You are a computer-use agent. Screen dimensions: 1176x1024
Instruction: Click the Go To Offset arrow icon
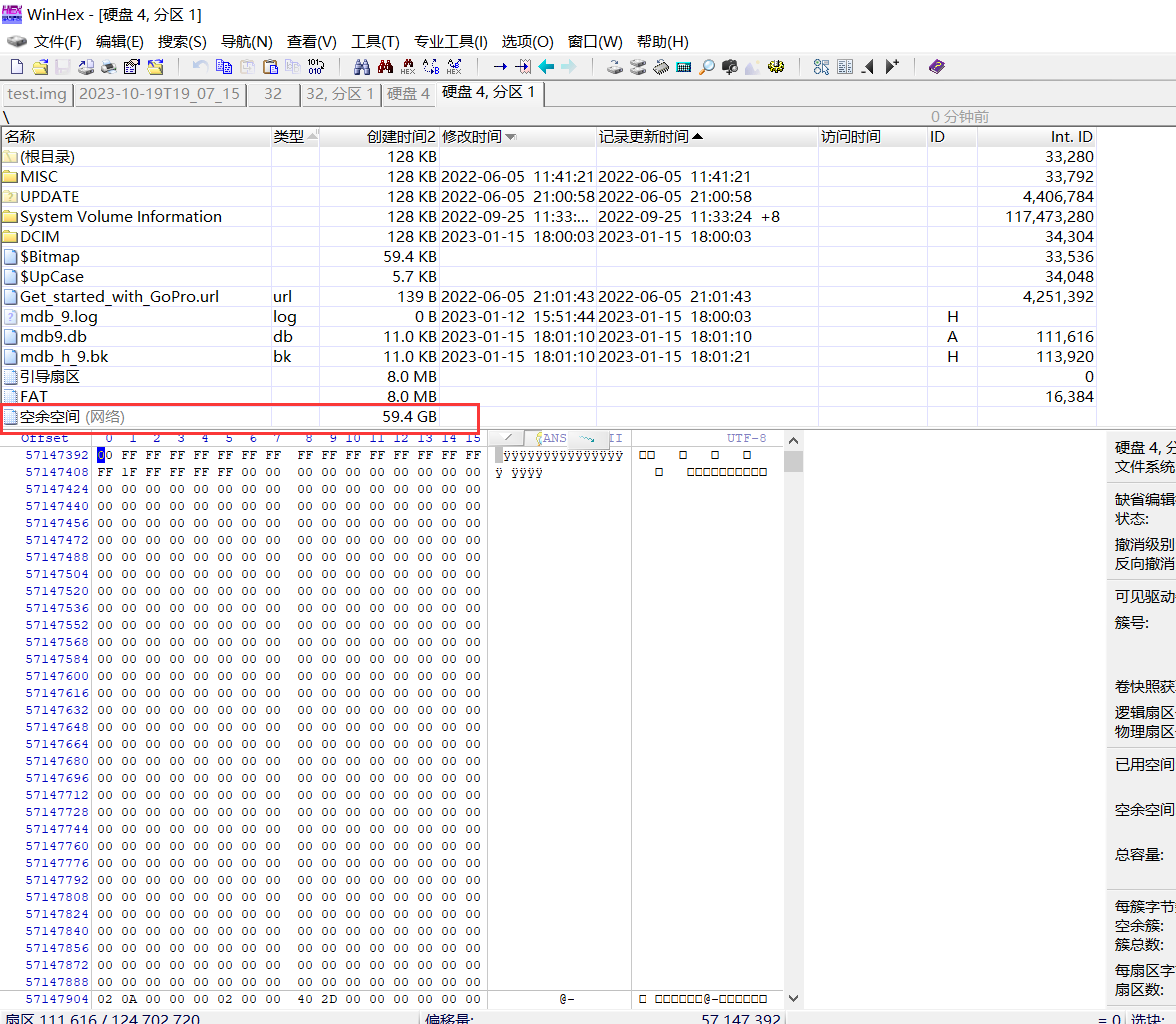tap(500, 67)
